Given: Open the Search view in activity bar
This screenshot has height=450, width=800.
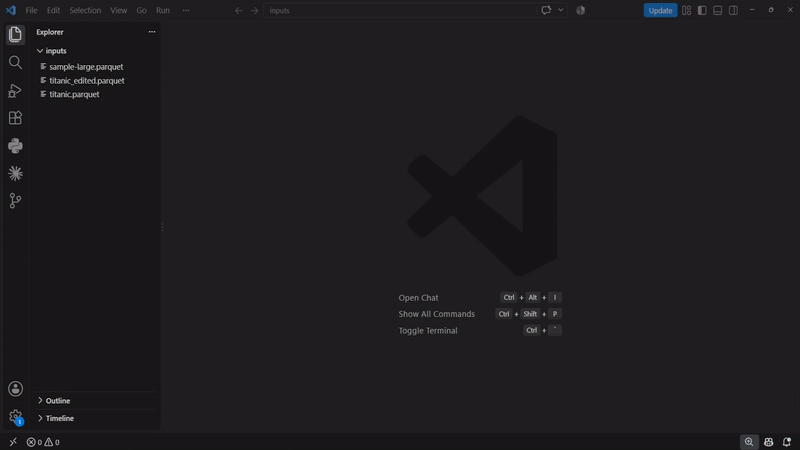Looking at the screenshot, I should click(x=15, y=62).
